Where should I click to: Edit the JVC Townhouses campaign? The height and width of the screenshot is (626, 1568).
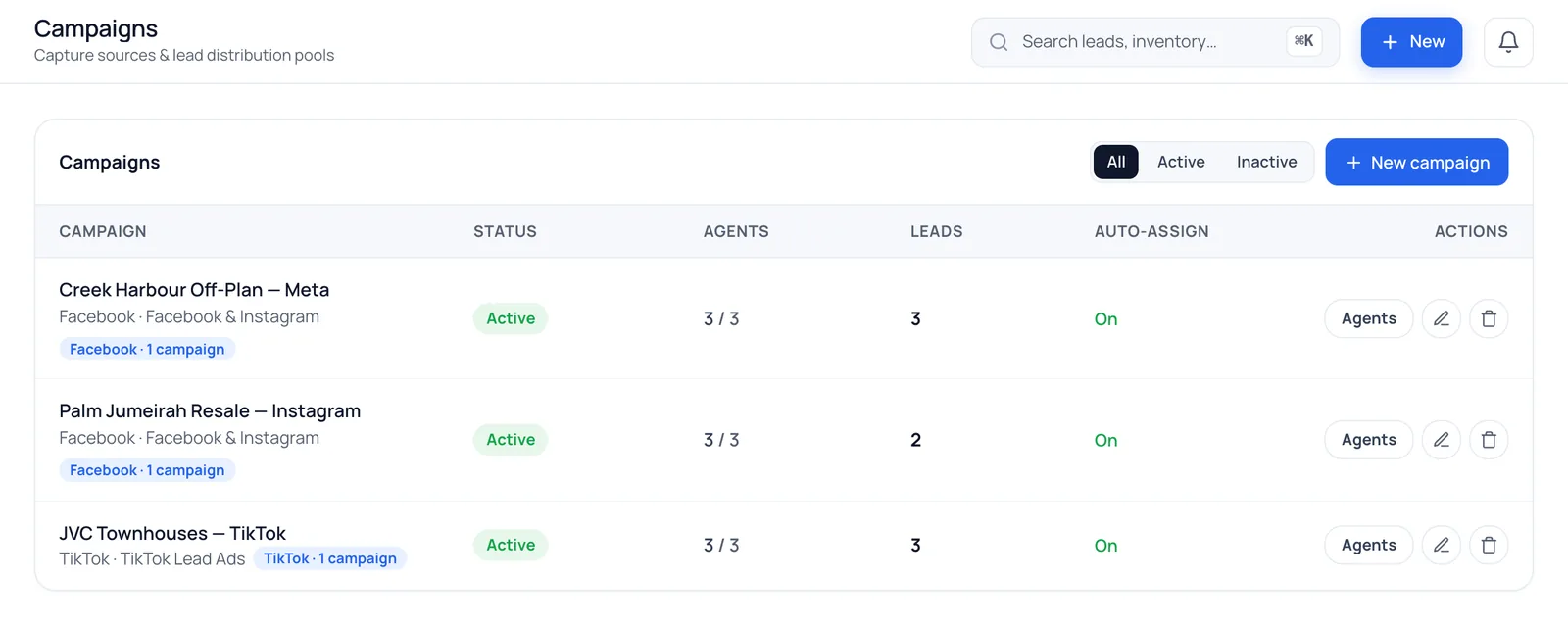(1442, 545)
